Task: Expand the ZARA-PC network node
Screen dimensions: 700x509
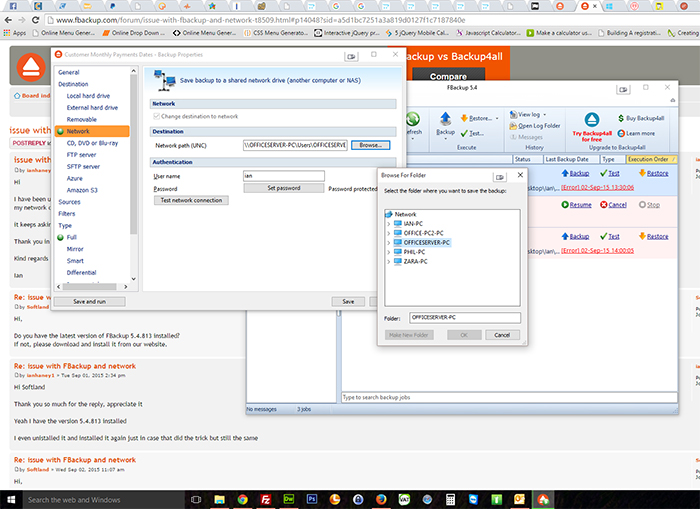Action: (x=388, y=262)
